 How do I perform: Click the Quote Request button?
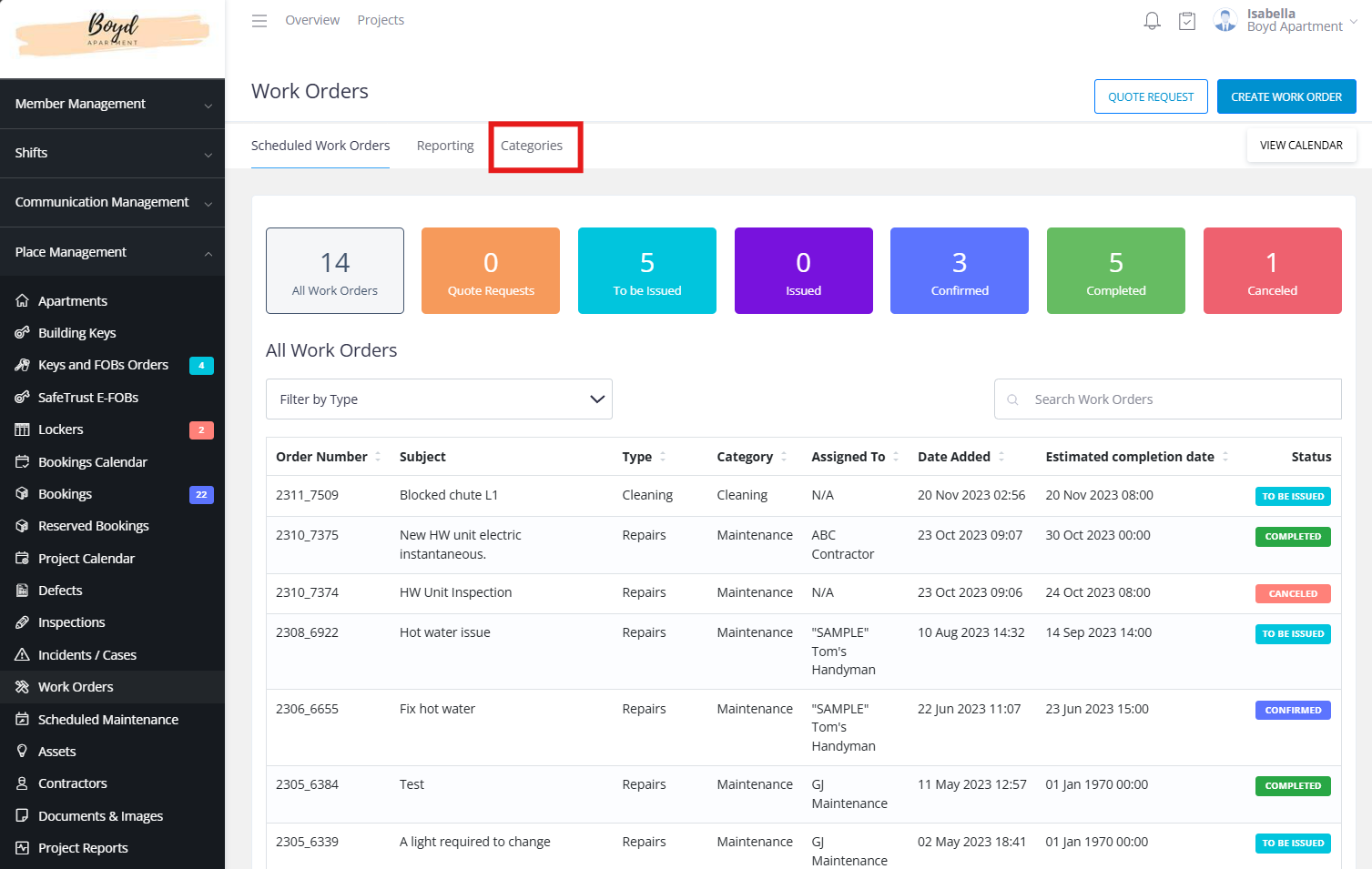coord(1151,96)
